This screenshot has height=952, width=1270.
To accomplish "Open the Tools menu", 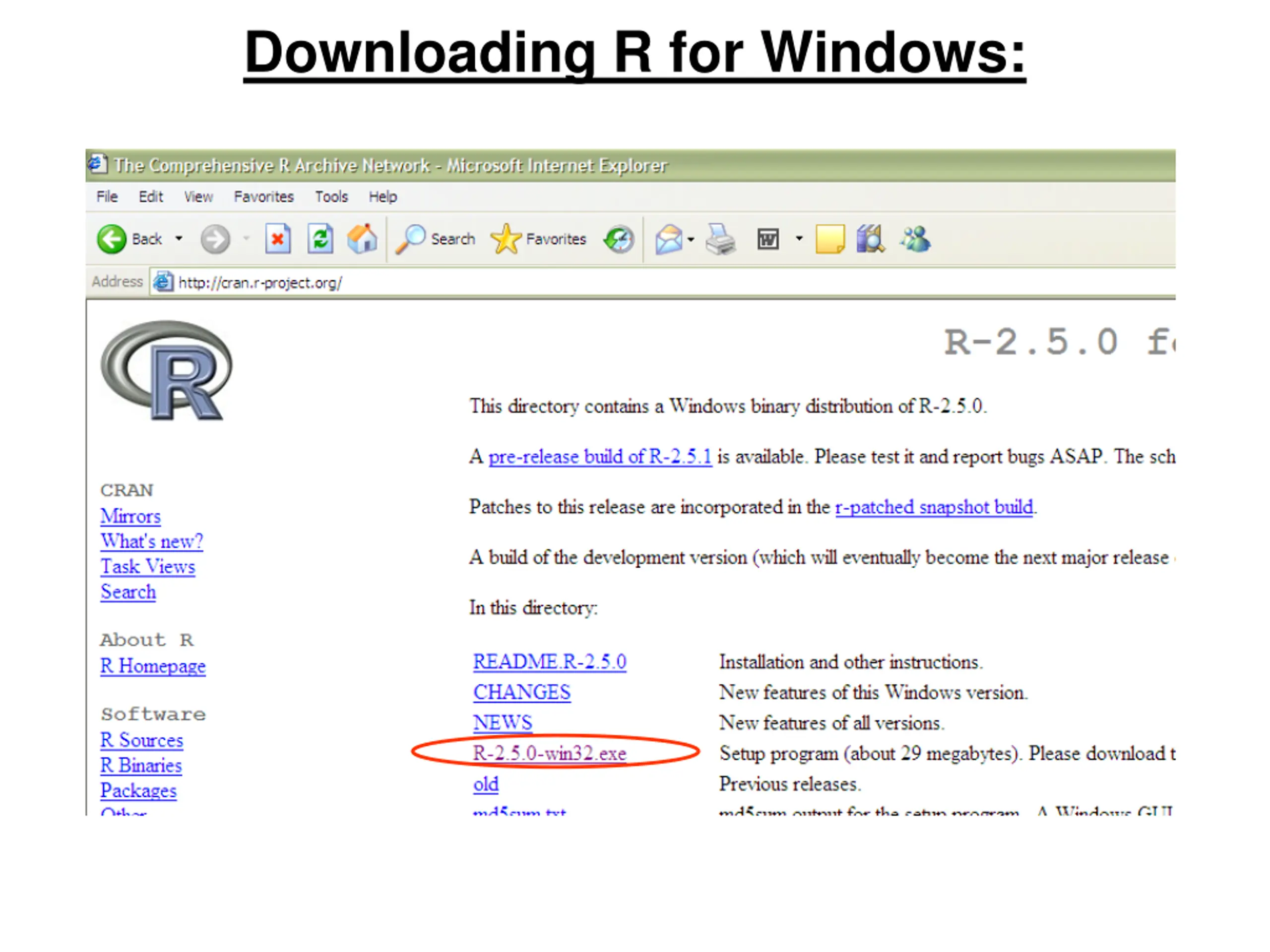I will (331, 197).
